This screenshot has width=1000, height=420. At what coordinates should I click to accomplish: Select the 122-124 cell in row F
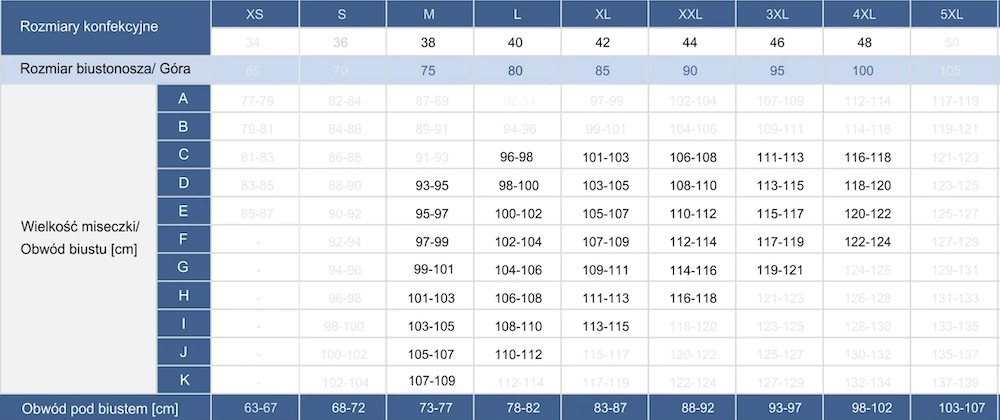tap(864, 242)
